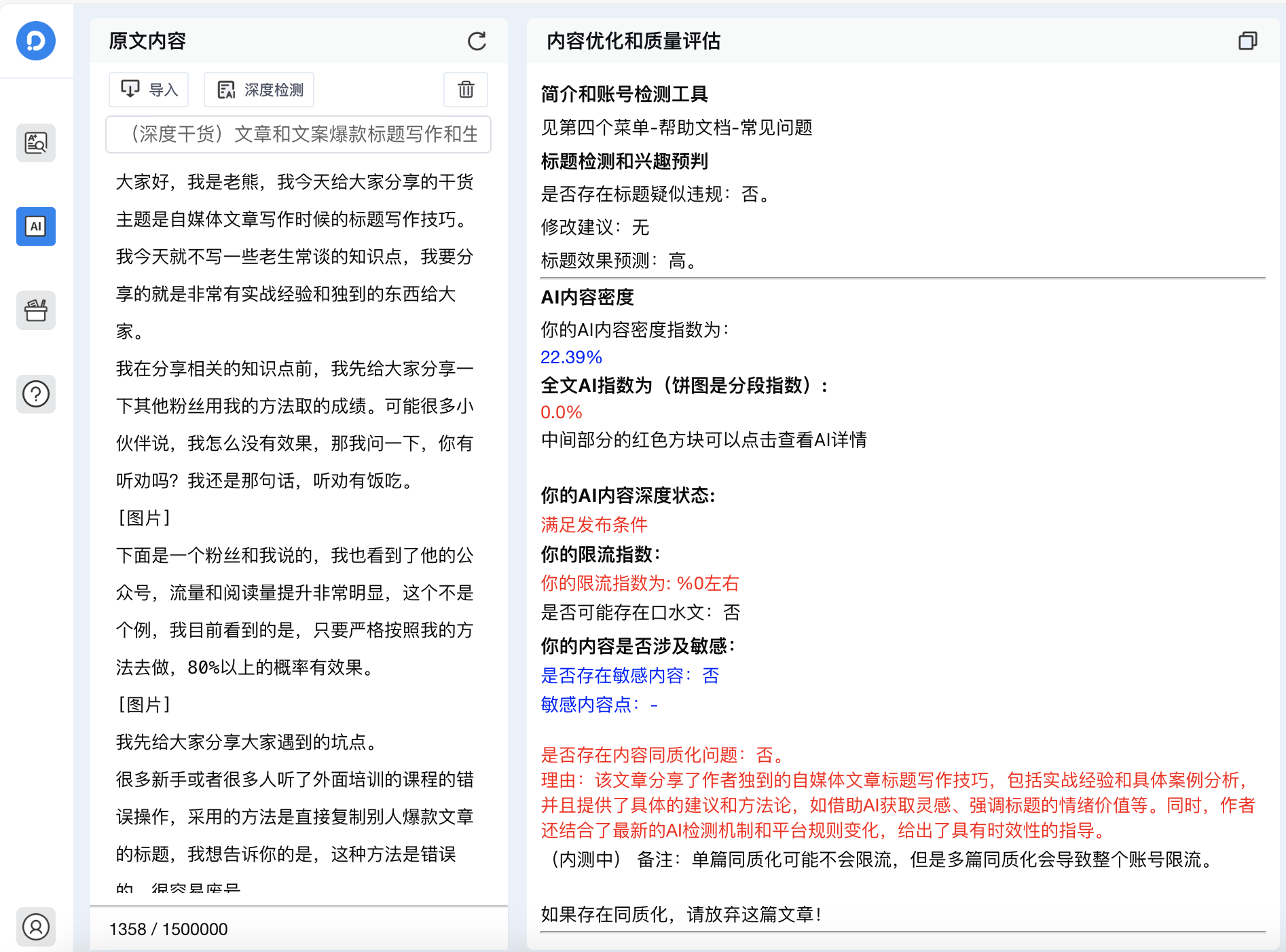
Task: Open the image search sidebar icon
Action: tap(36, 143)
